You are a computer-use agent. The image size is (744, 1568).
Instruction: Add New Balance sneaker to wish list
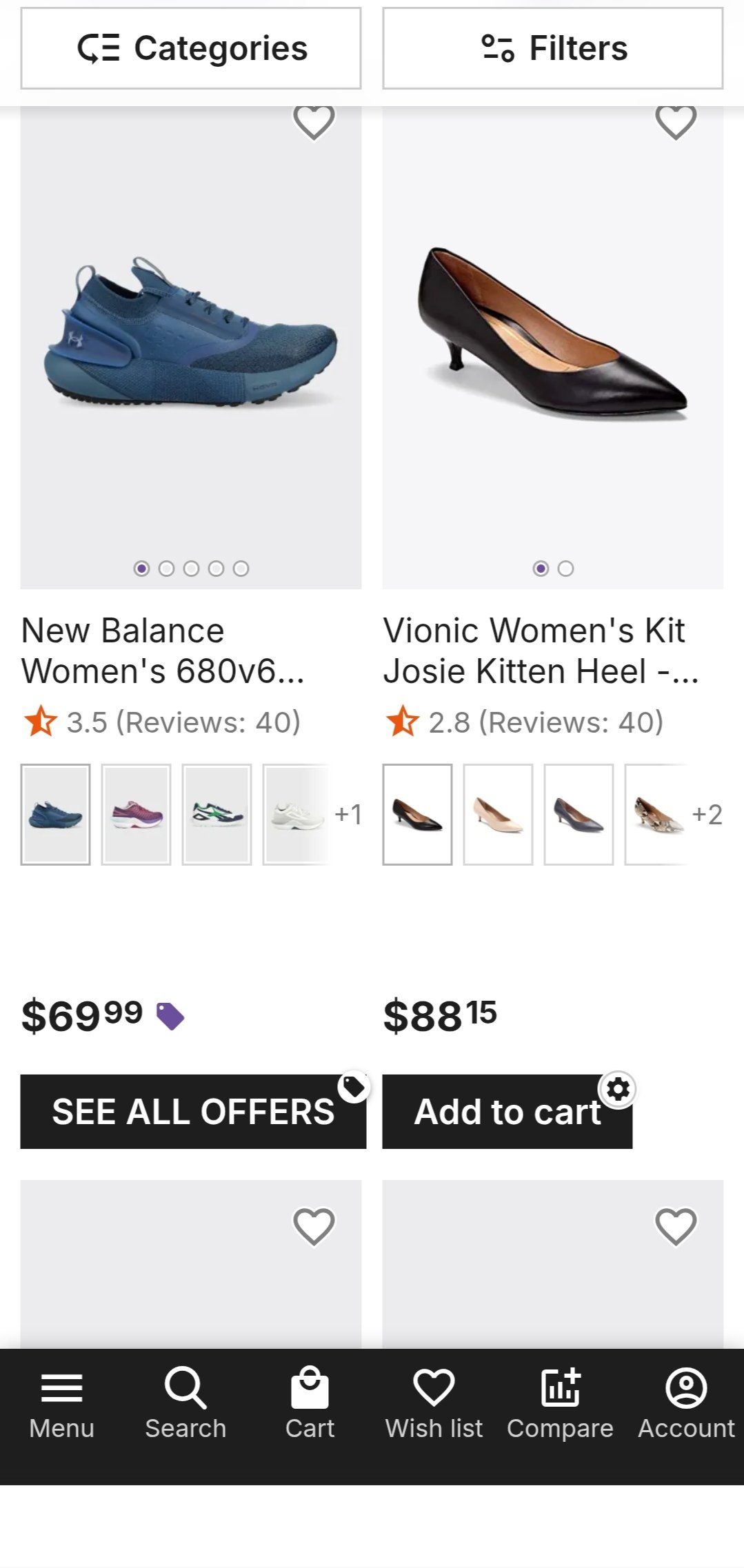pos(314,121)
